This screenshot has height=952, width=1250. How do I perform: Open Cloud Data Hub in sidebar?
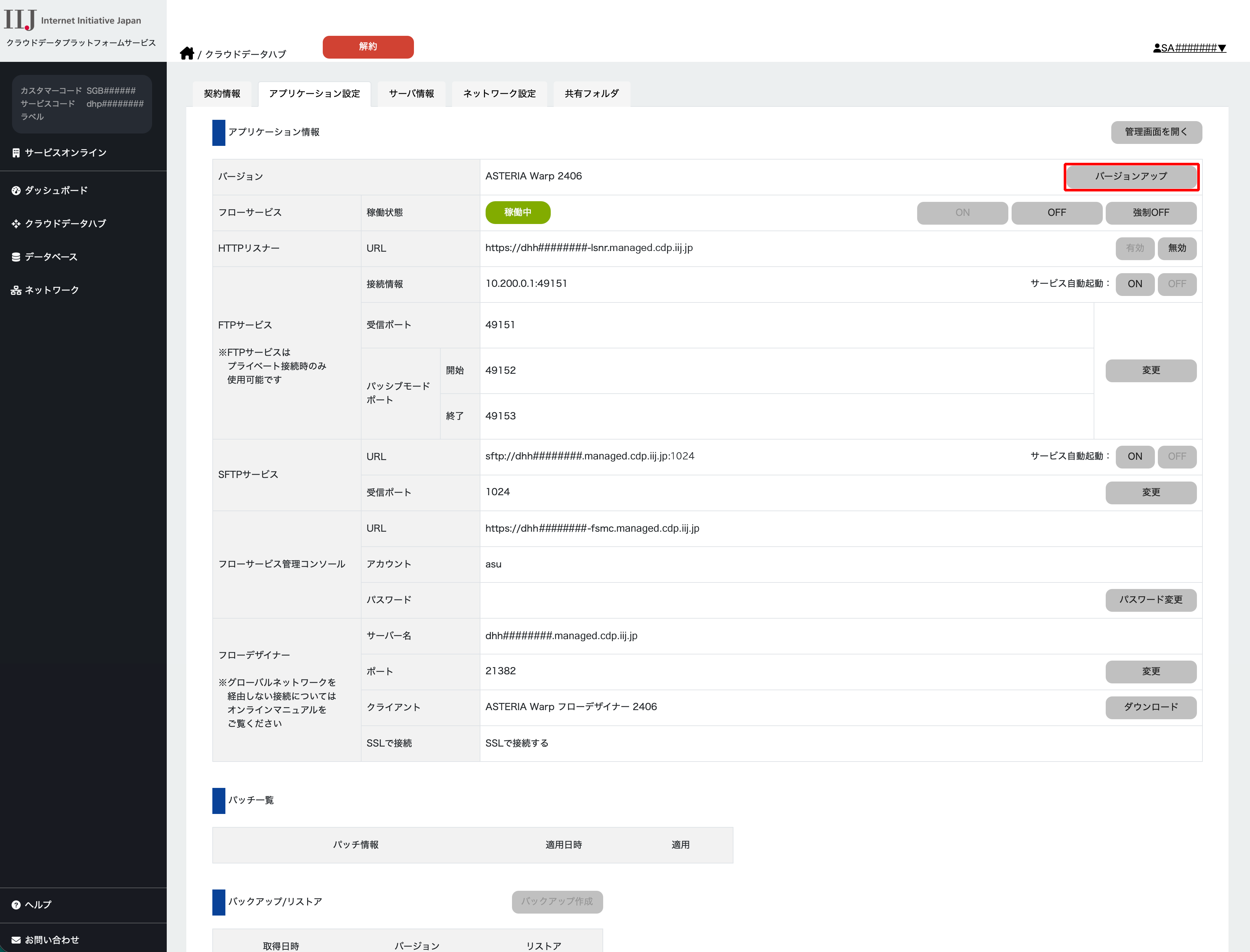(x=64, y=223)
